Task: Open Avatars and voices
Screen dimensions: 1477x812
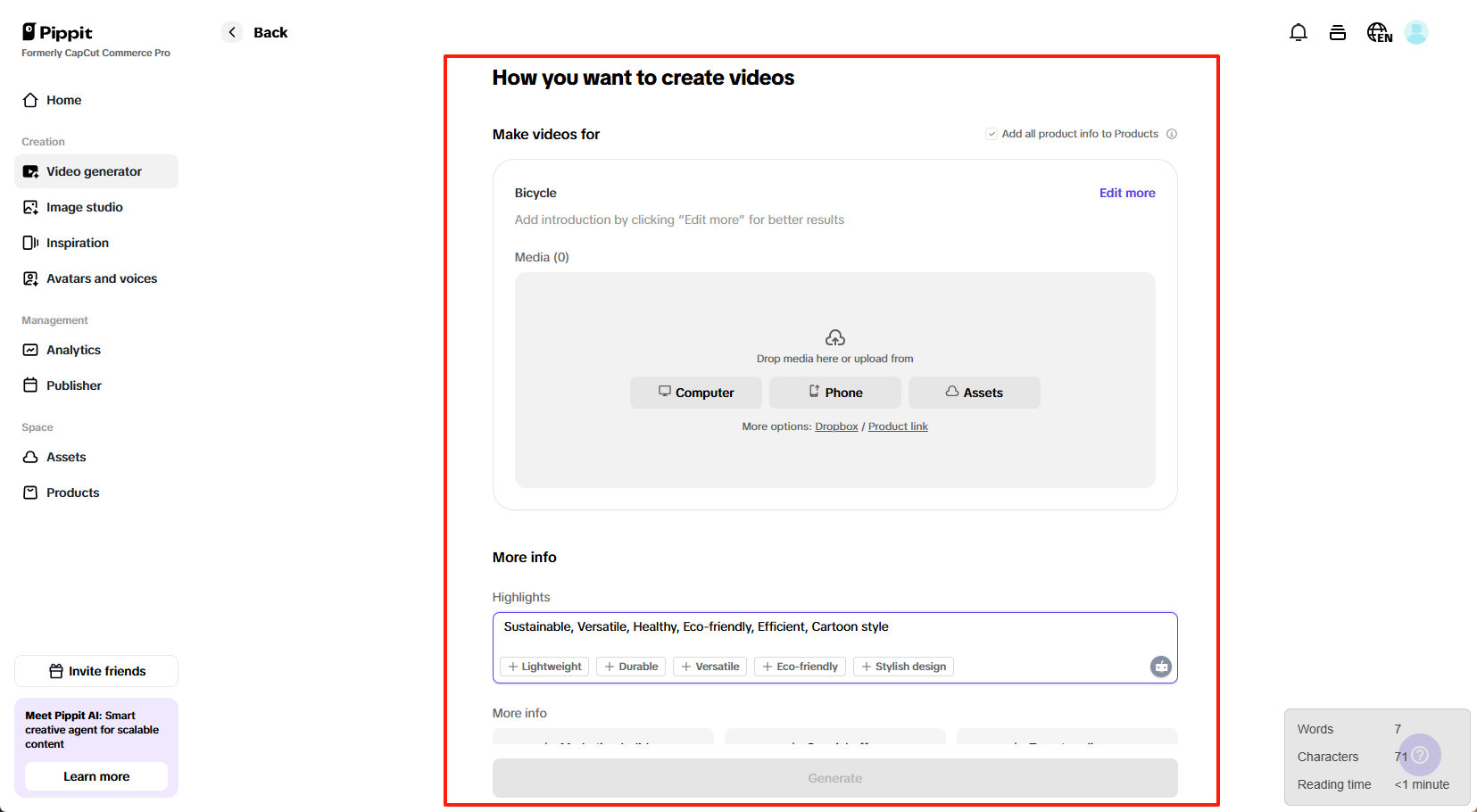Action: click(101, 278)
